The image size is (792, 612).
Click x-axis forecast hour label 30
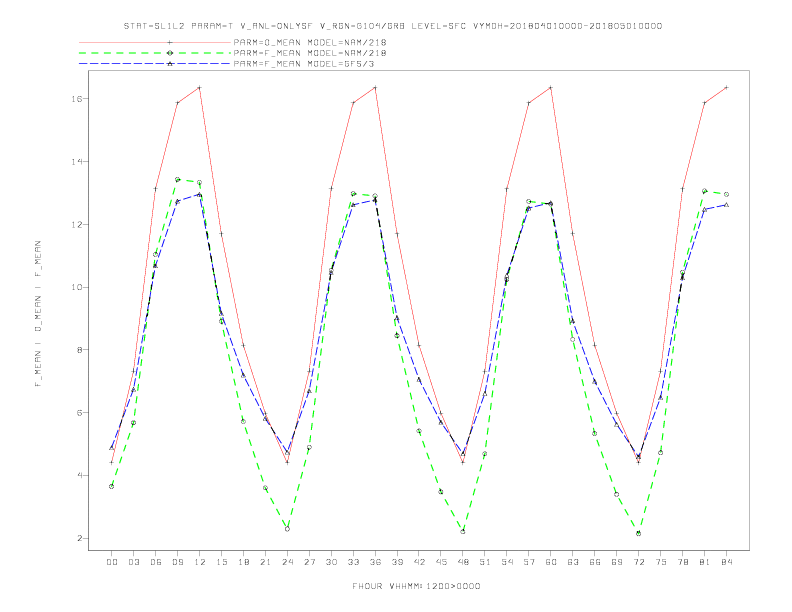[331, 562]
